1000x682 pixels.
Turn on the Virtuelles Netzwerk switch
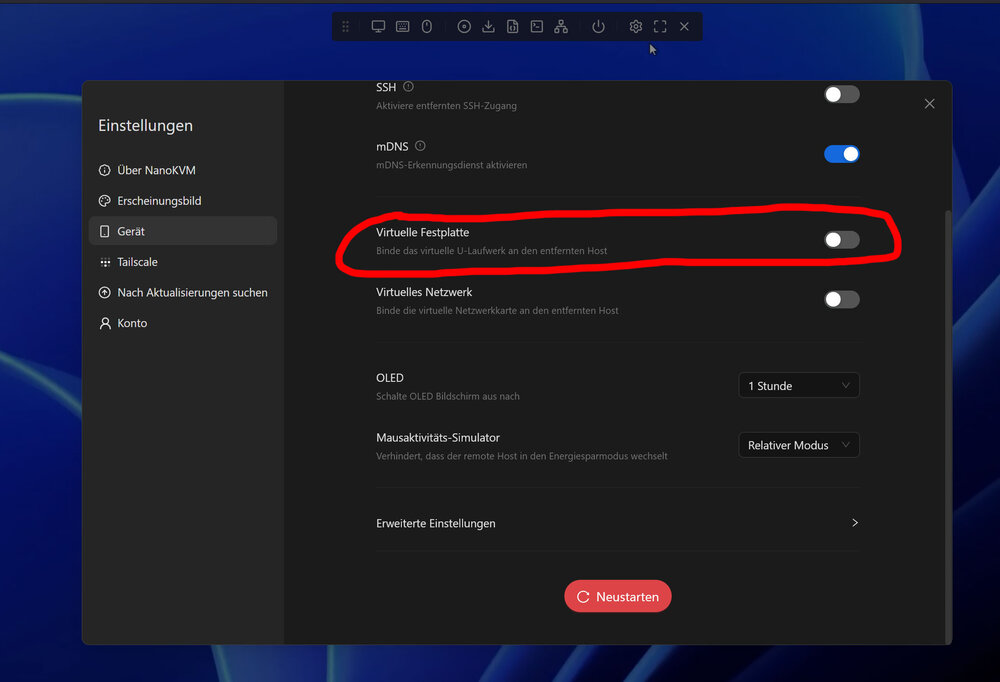pyautogui.click(x=842, y=299)
